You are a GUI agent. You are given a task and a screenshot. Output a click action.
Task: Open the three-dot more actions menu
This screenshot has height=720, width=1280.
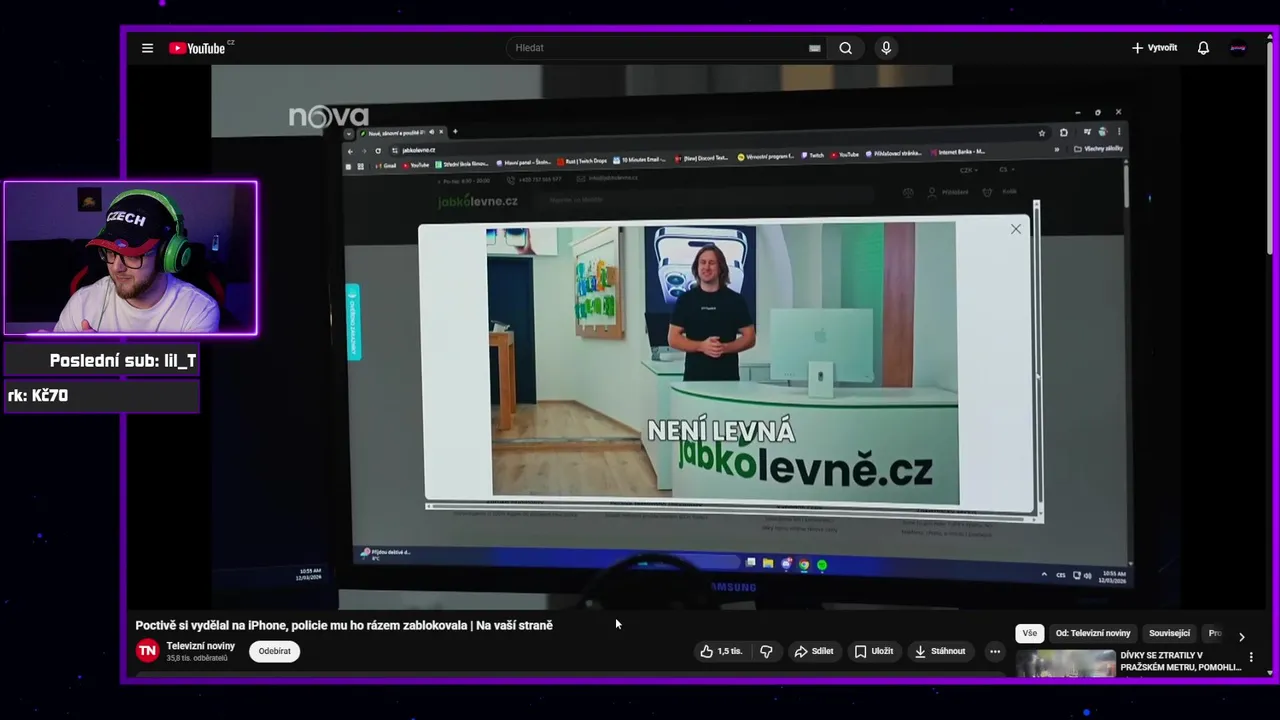[x=995, y=651]
